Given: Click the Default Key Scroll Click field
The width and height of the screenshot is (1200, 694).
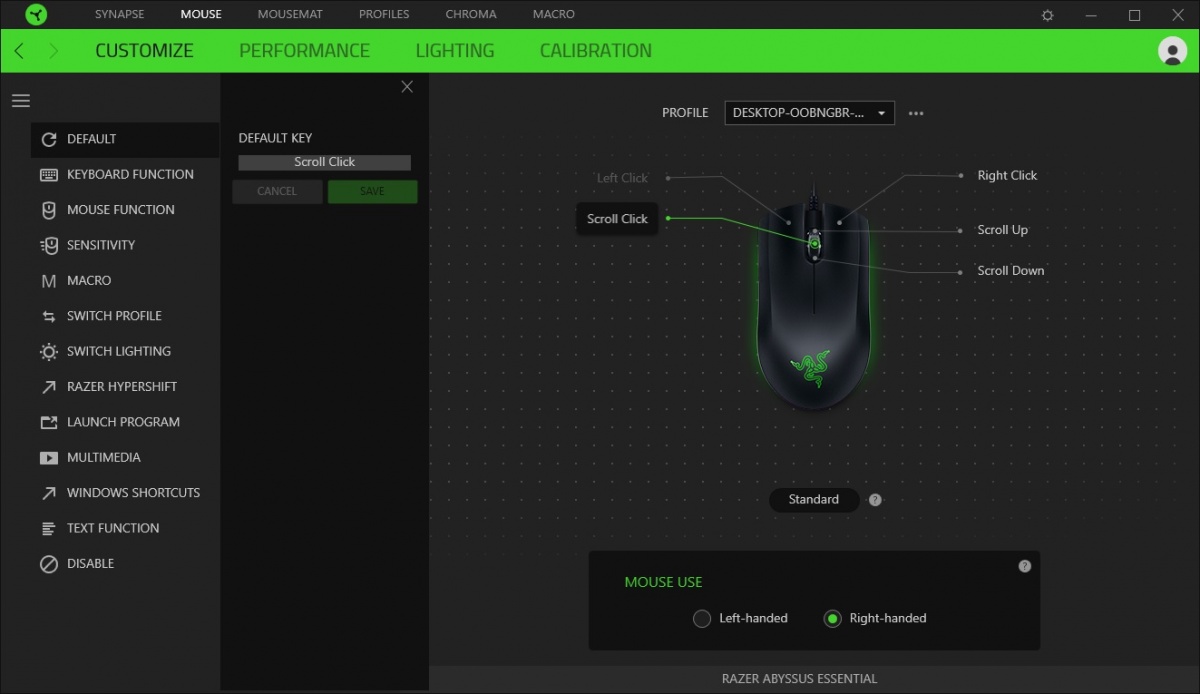Looking at the screenshot, I should point(324,162).
